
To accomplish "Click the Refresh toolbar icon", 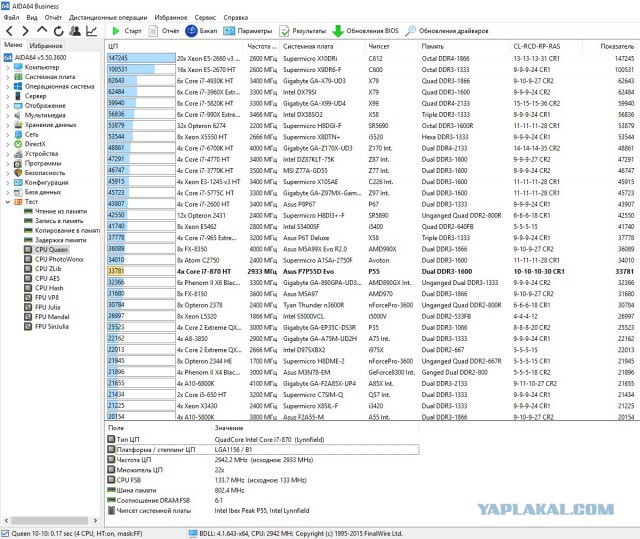I will pyautogui.click(x=58, y=31).
